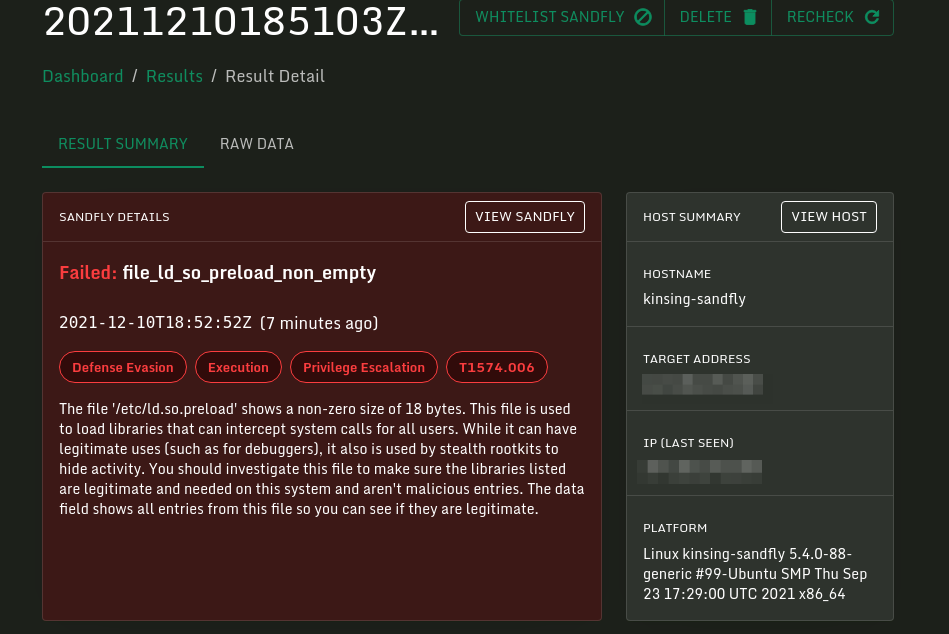Click the HOST SUMMARY panel header
949x634 pixels.
click(692, 217)
